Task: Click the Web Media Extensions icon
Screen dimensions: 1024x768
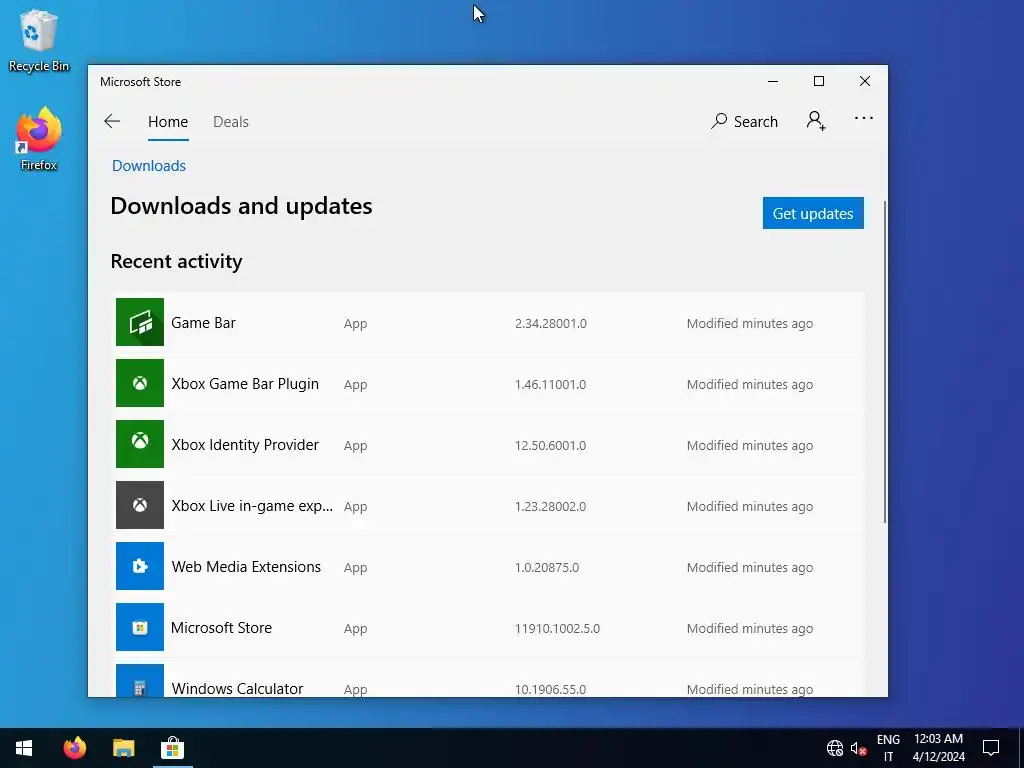Action: click(x=140, y=566)
